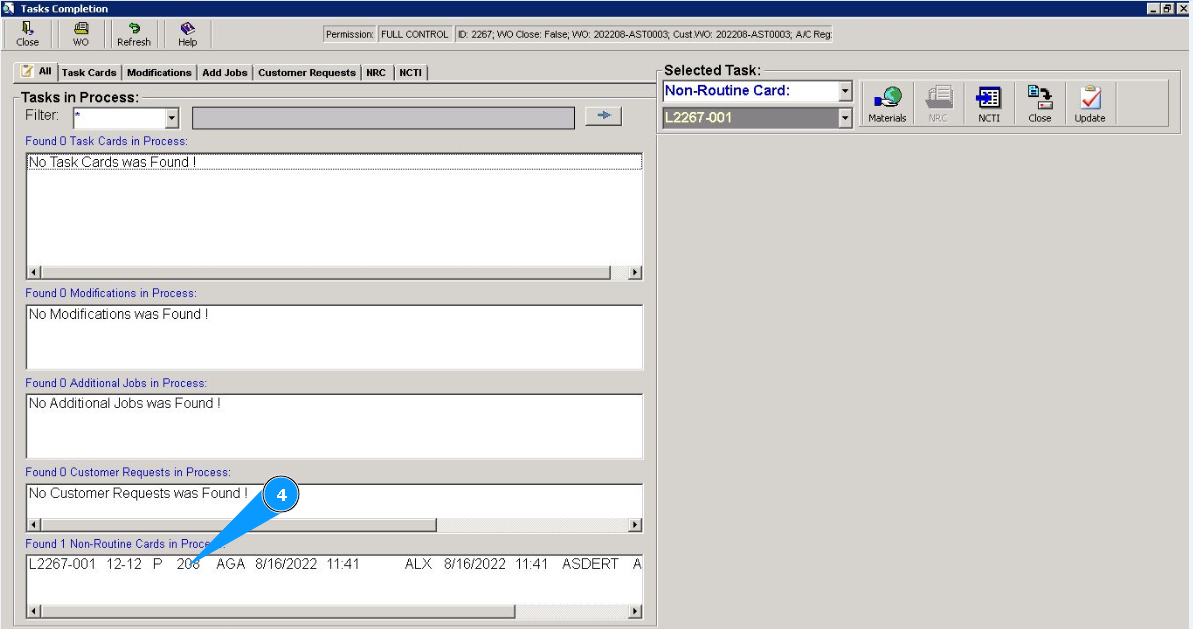The height and width of the screenshot is (631, 1193).
Task: Click the FULL CONTROL permission field
Action: [x=415, y=34]
